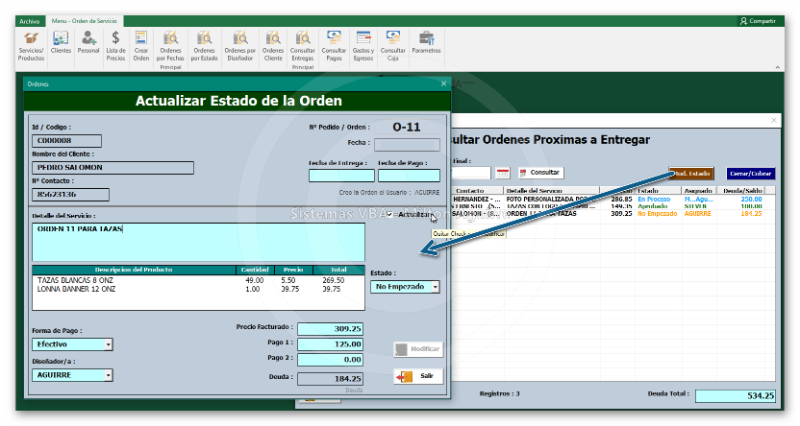Viewport: 800px width, 426px height.
Task: Open calendar picker next to final date
Action: (503, 173)
